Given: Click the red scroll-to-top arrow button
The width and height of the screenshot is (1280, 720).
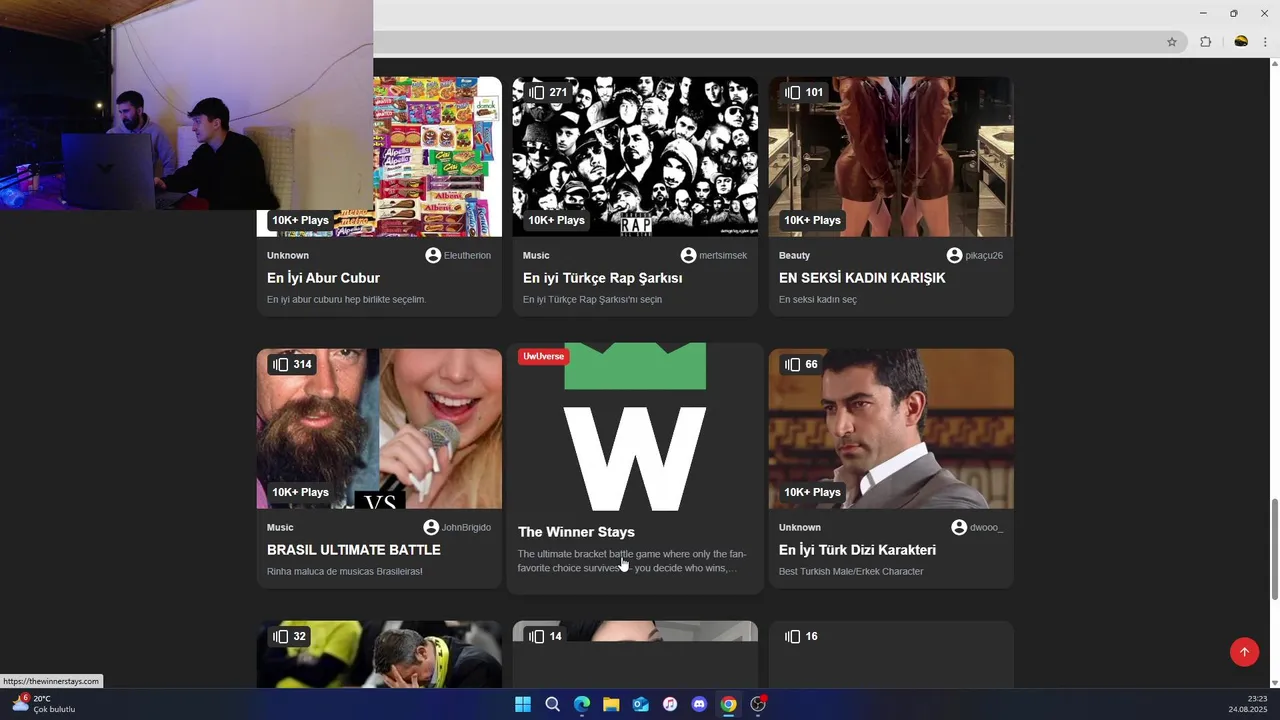Looking at the screenshot, I should point(1244,652).
